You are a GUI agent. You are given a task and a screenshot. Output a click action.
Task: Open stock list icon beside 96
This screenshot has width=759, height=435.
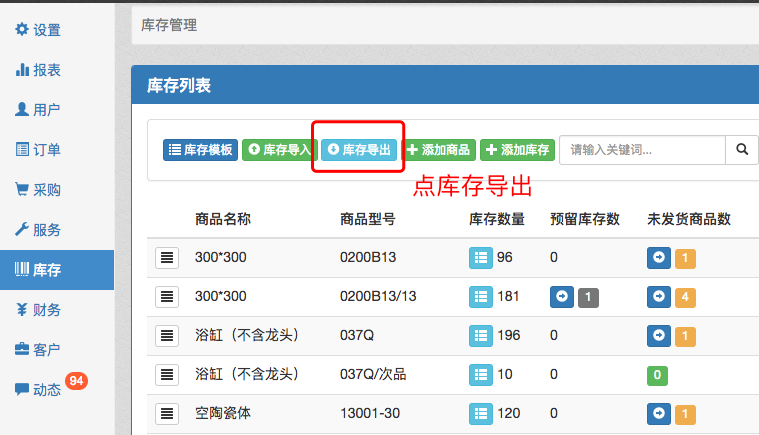(x=481, y=258)
